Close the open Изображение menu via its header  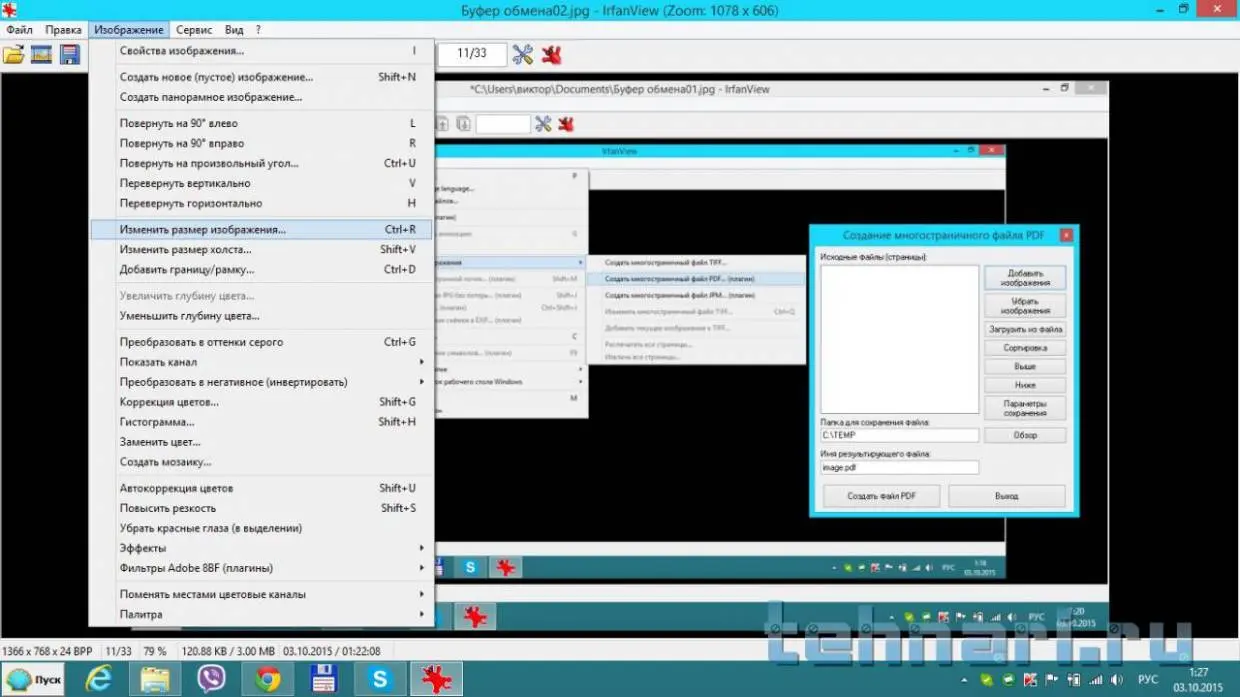tap(129, 30)
